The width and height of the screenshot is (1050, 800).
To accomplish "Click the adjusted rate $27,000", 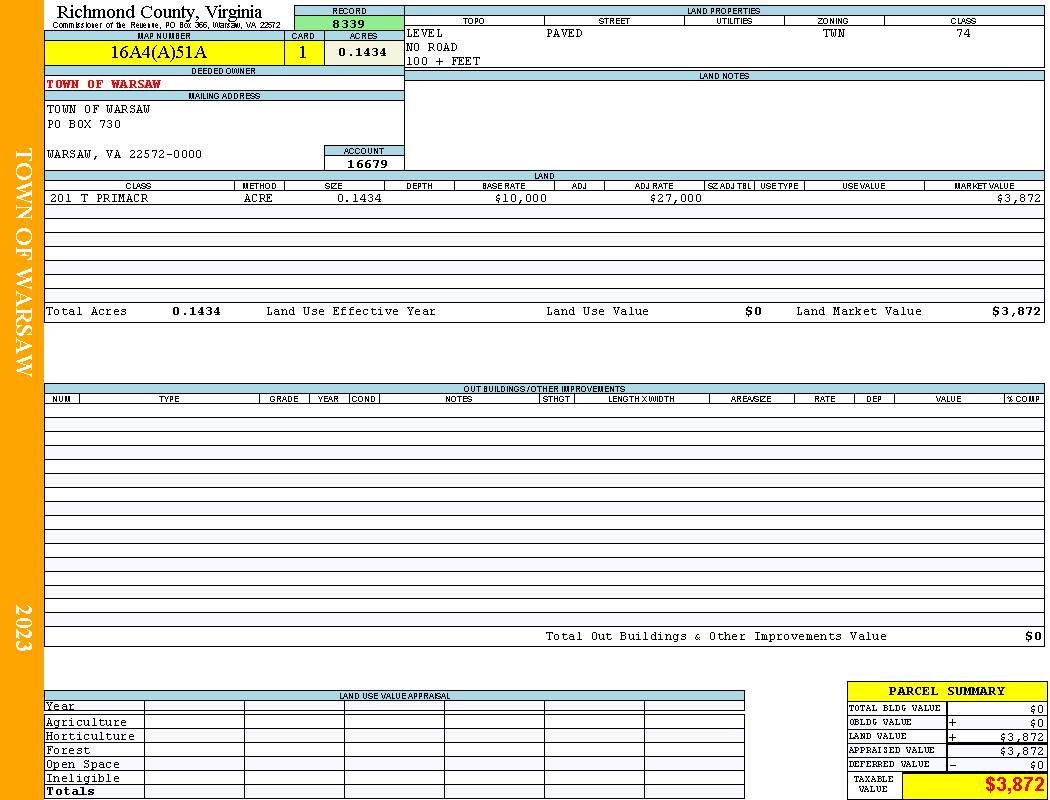I will coord(676,198).
